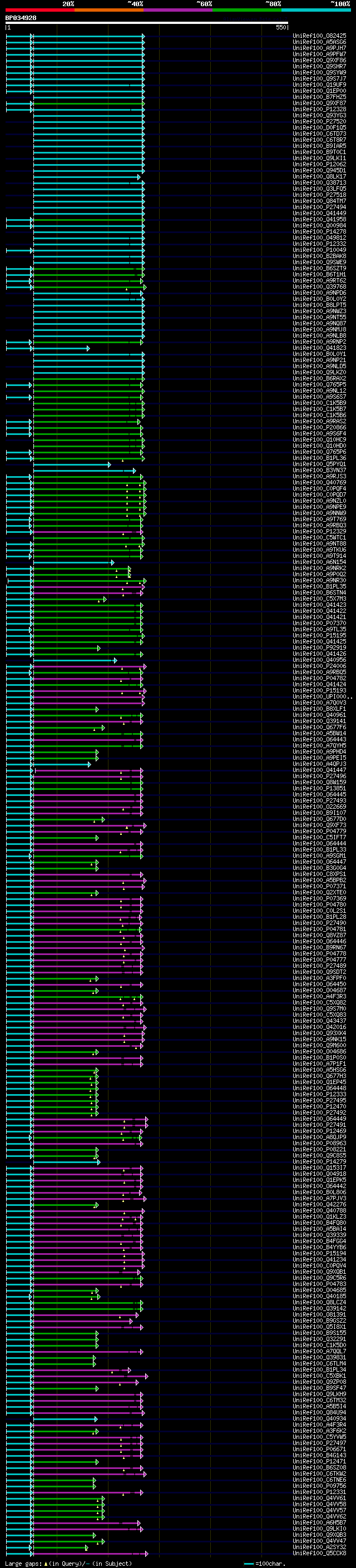Click hit label UniRef100_A9PJH7
356x1568 pixels.
coord(319,48)
